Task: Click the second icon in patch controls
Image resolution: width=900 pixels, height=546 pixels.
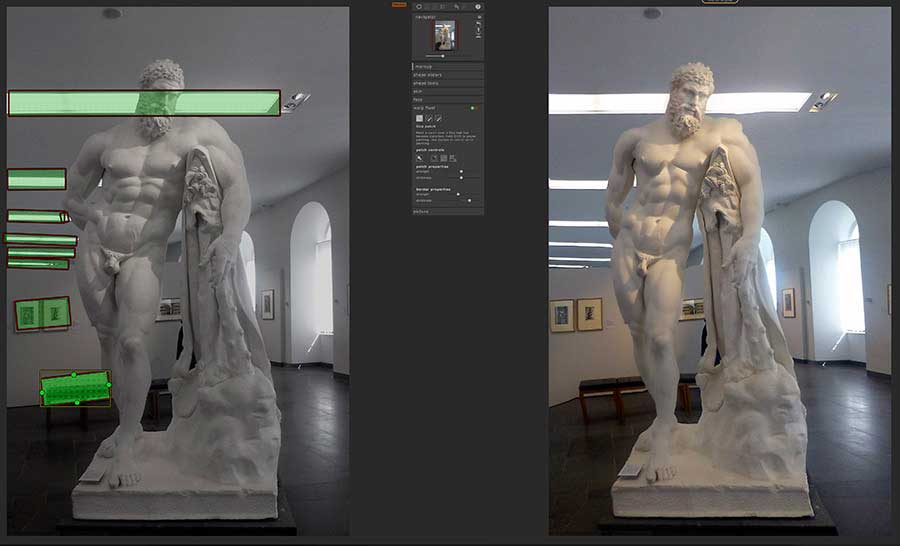Action: (x=435, y=158)
